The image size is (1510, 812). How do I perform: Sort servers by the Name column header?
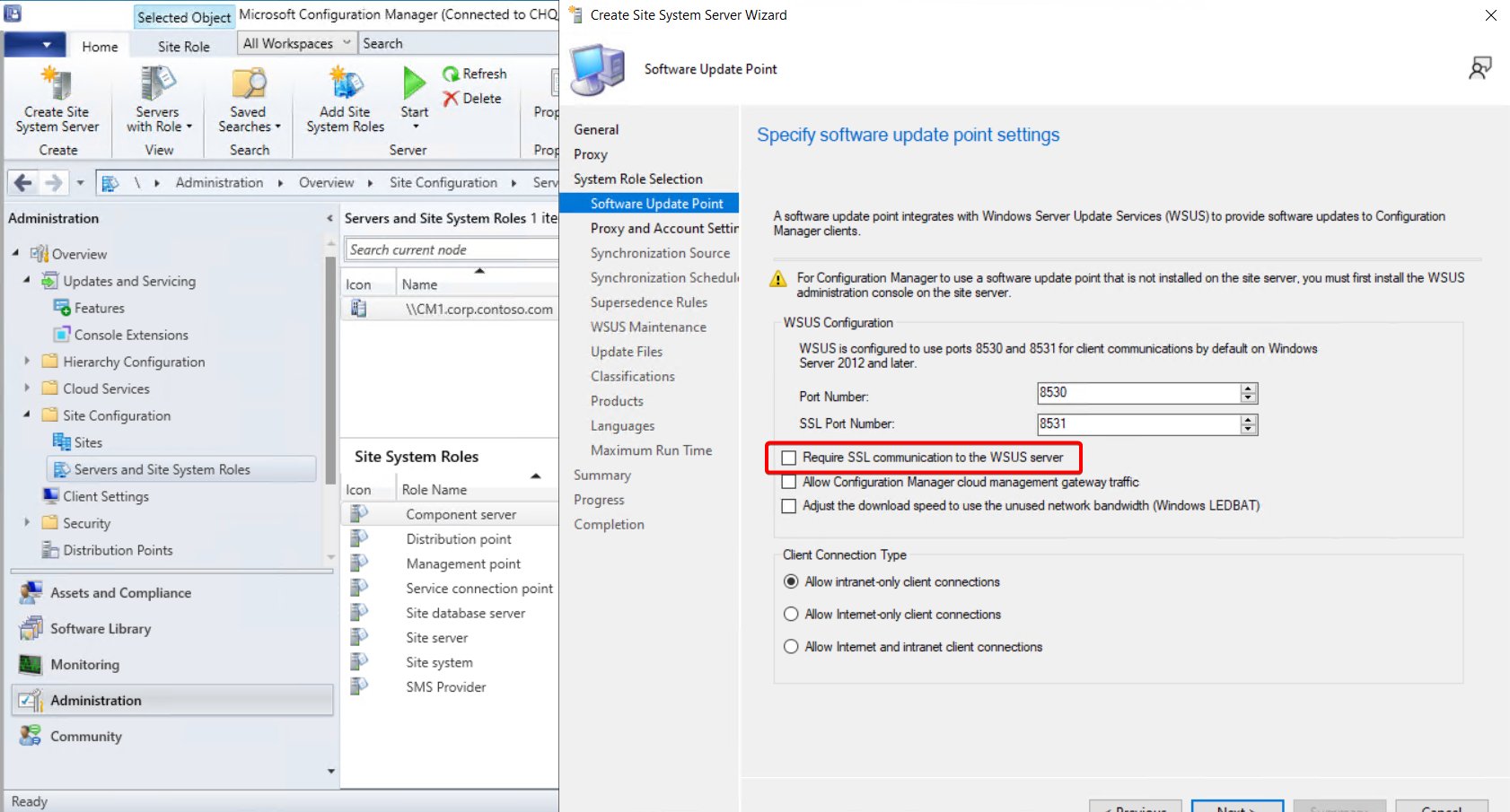[477, 284]
